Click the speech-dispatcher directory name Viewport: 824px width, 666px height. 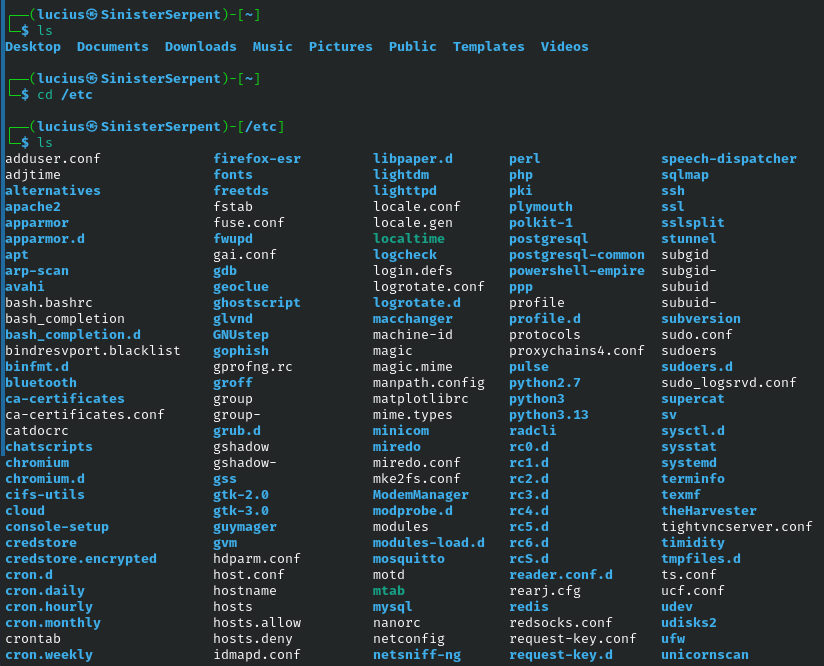728,159
